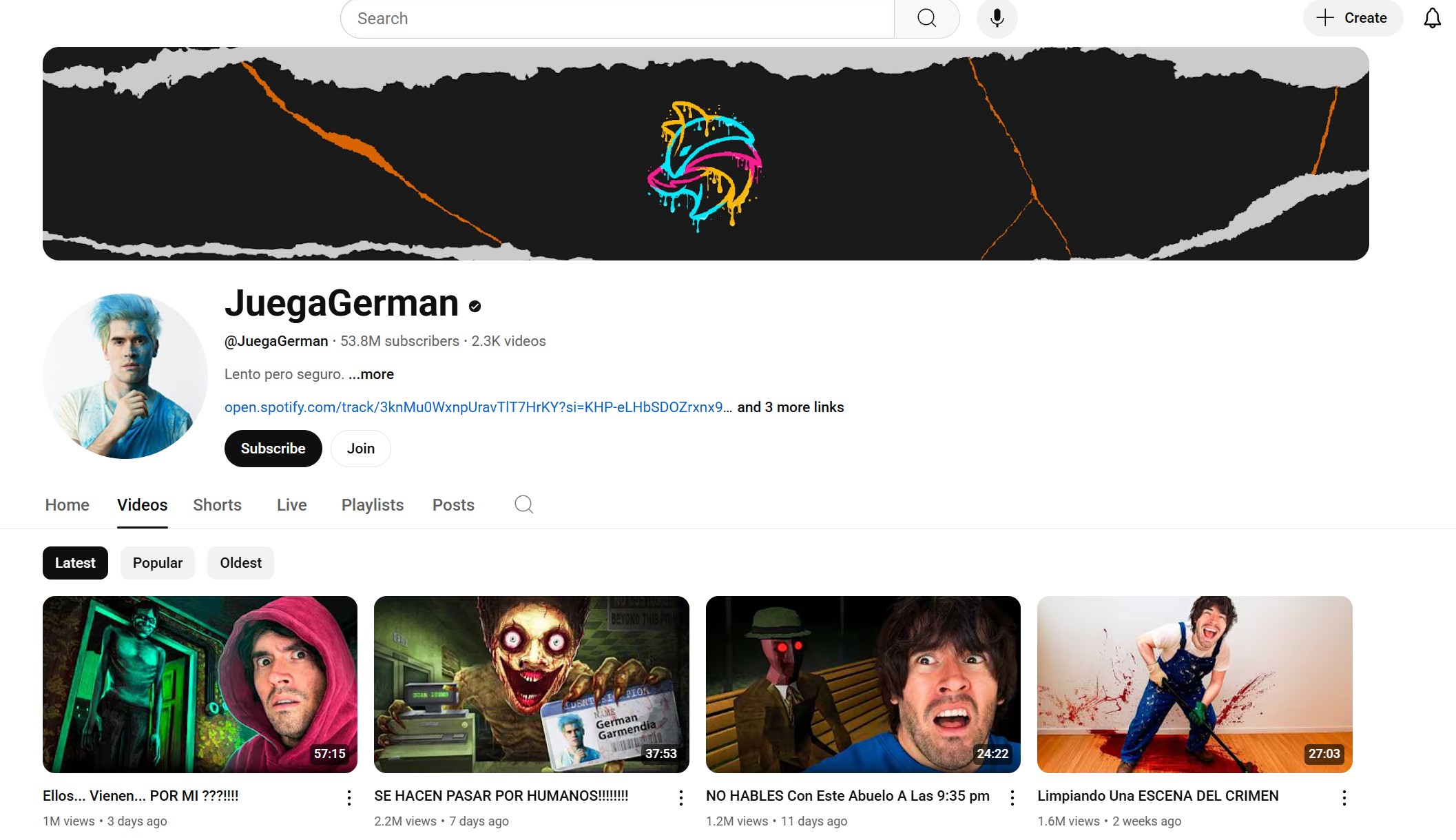Image resolution: width=1456 pixels, height=840 pixels.
Task: Open three-dot menu for "SE HACEN PASAR" video
Action: 680,798
